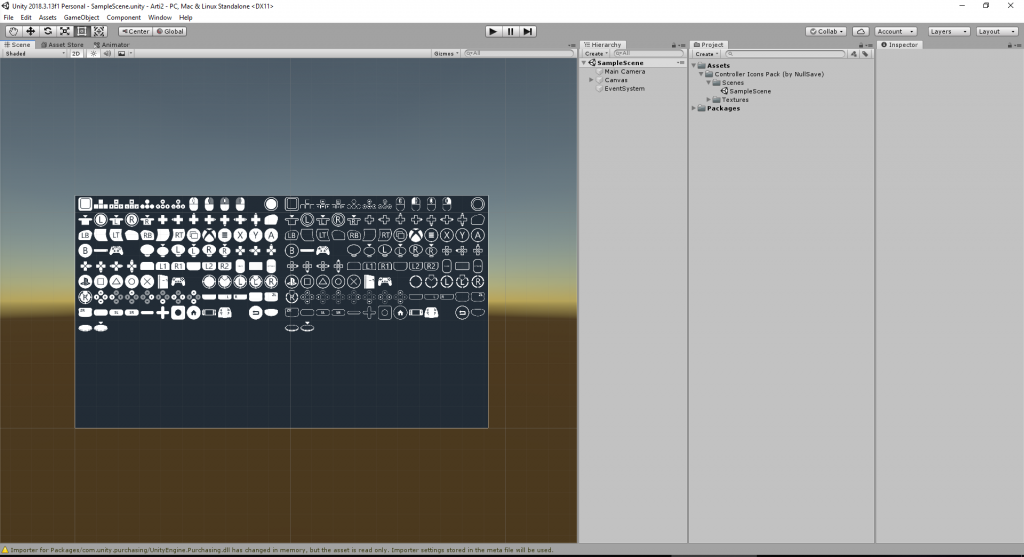Click the Hierarchy search field
Screen dimensions: 1024x557
pyautogui.click(x=648, y=54)
